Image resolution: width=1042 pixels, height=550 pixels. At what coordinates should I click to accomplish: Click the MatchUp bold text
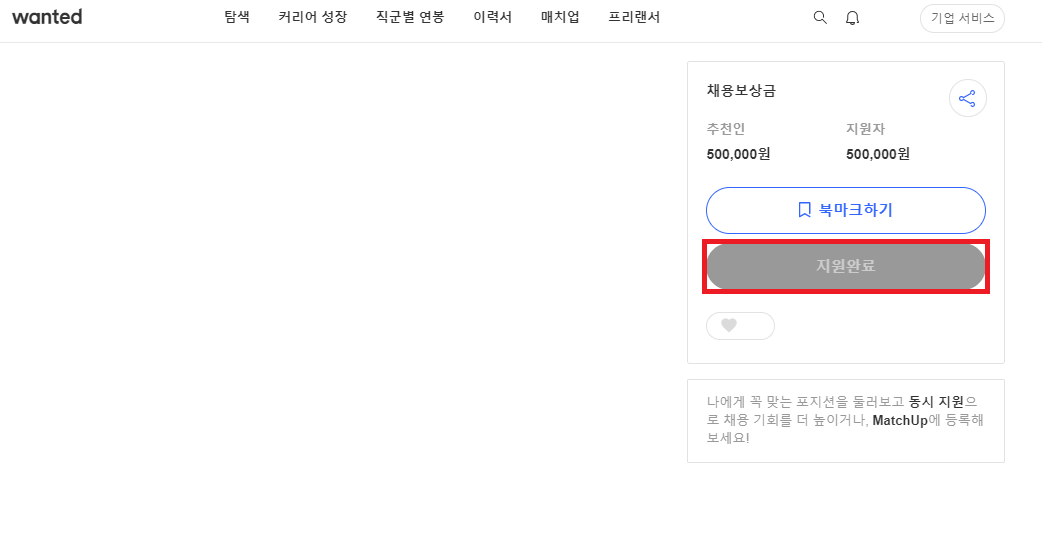click(900, 420)
